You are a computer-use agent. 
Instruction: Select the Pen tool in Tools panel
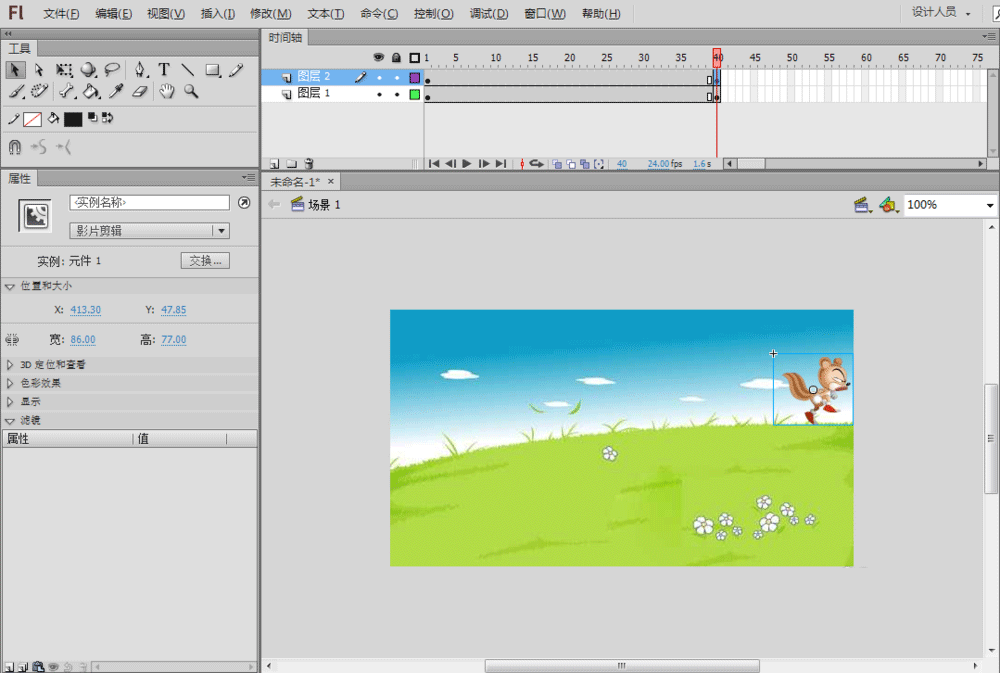[x=140, y=70]
